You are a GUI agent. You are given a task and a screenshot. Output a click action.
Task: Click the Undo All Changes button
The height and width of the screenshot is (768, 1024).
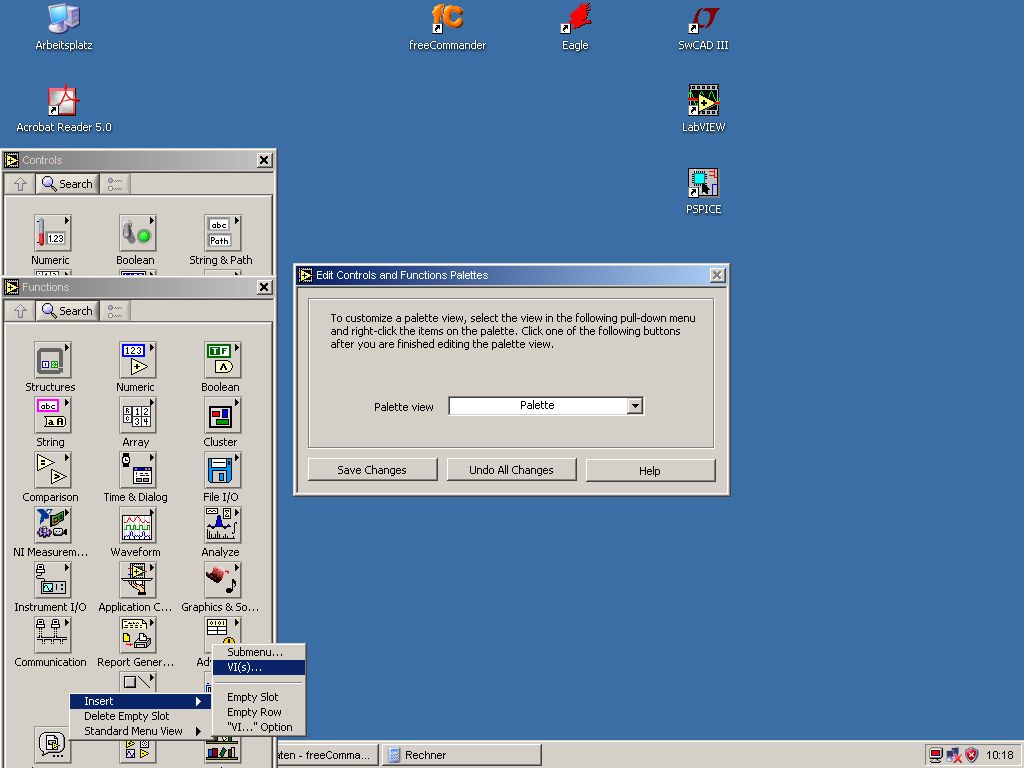point(511,470)
